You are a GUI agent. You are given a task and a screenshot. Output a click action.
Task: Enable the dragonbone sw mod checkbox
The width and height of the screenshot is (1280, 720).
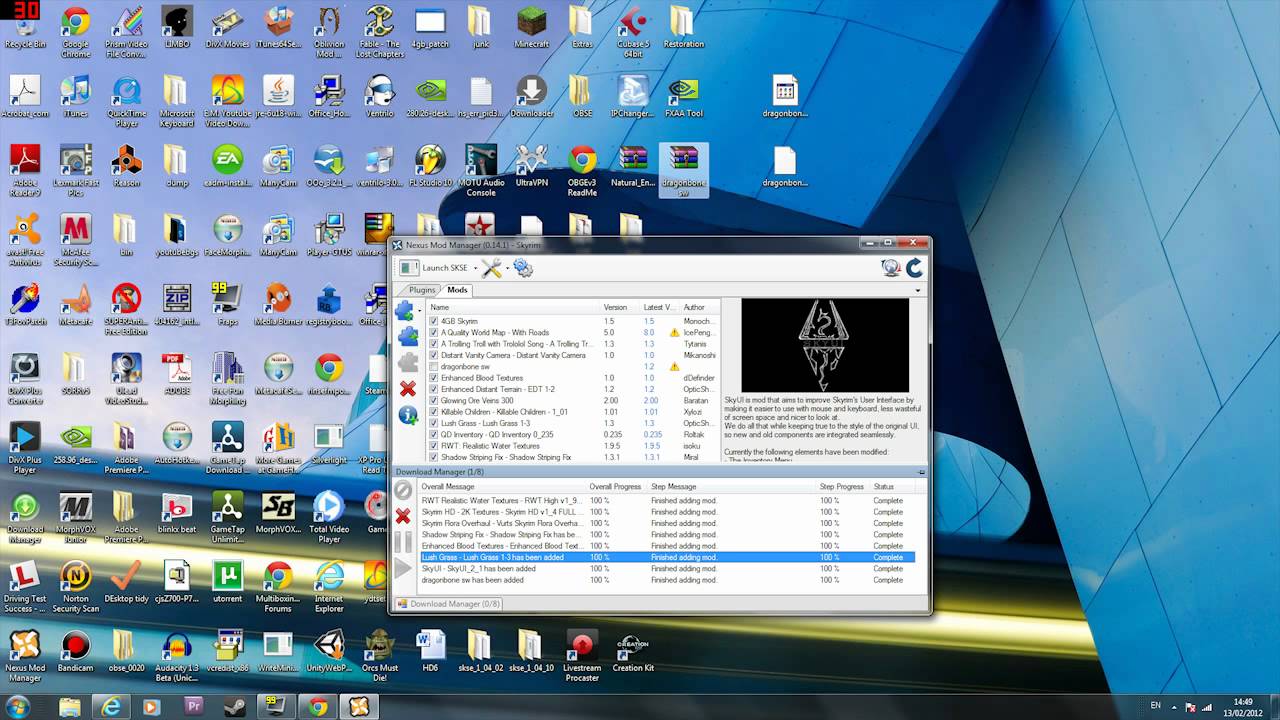point(434,366)
